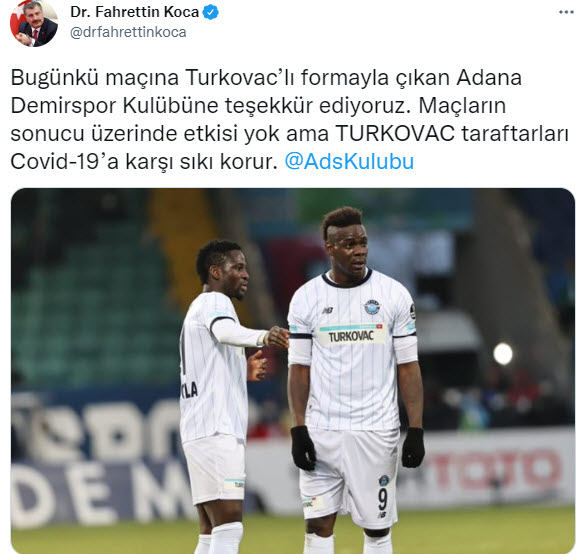Click the club crest on the right player's shirt
The height and width of the screenshot is (554, 579).
click(372, 307)
